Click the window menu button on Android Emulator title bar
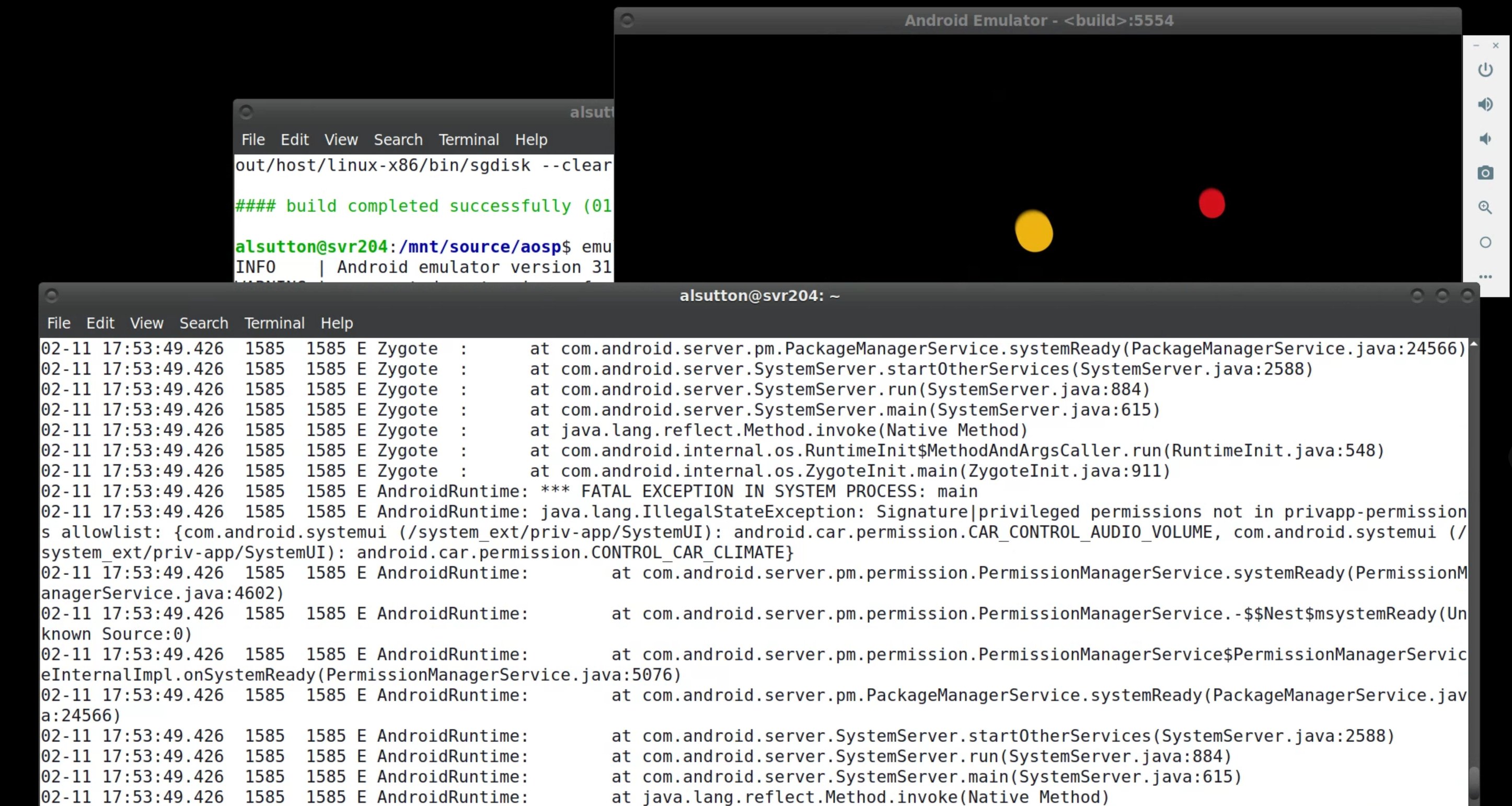Screen dimensions: 1512x806 pos(627,20)
